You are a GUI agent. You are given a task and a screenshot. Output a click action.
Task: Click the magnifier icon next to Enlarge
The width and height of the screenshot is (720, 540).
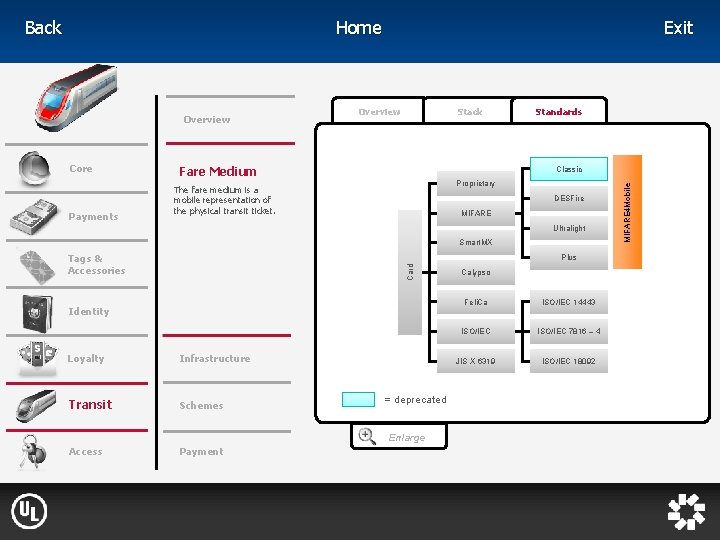(x=367, y=436)
